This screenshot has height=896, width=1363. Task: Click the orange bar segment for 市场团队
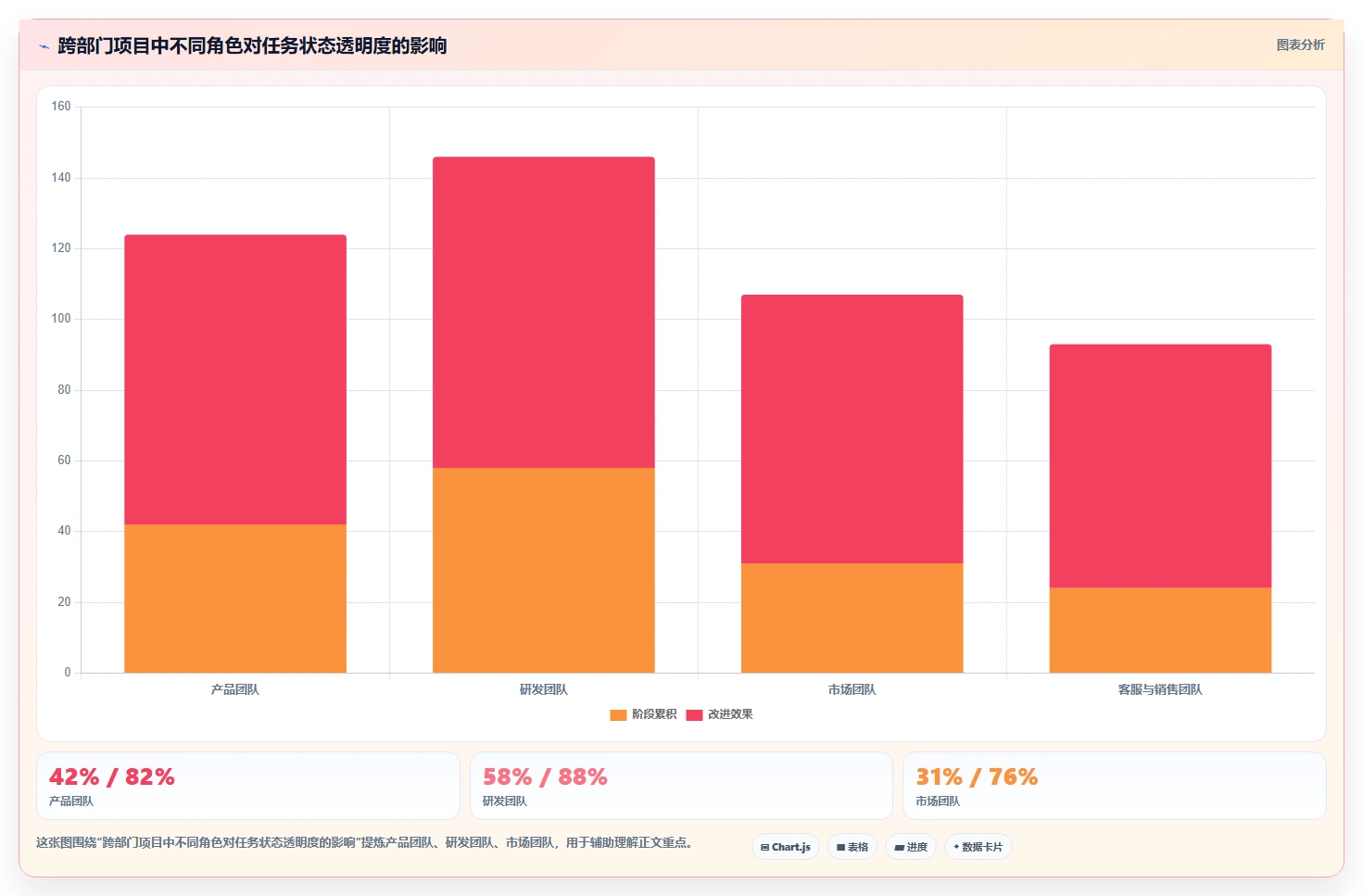pos(852,618)
